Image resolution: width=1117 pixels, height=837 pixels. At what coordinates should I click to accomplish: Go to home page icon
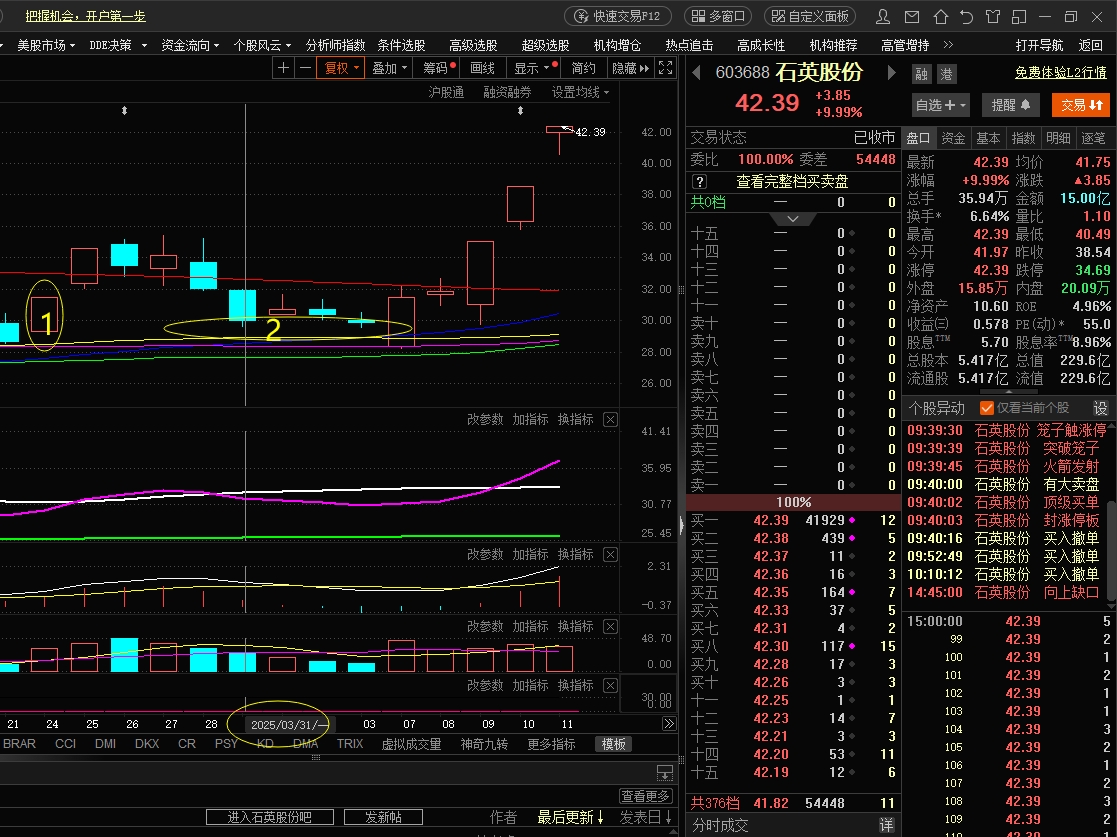941,16
